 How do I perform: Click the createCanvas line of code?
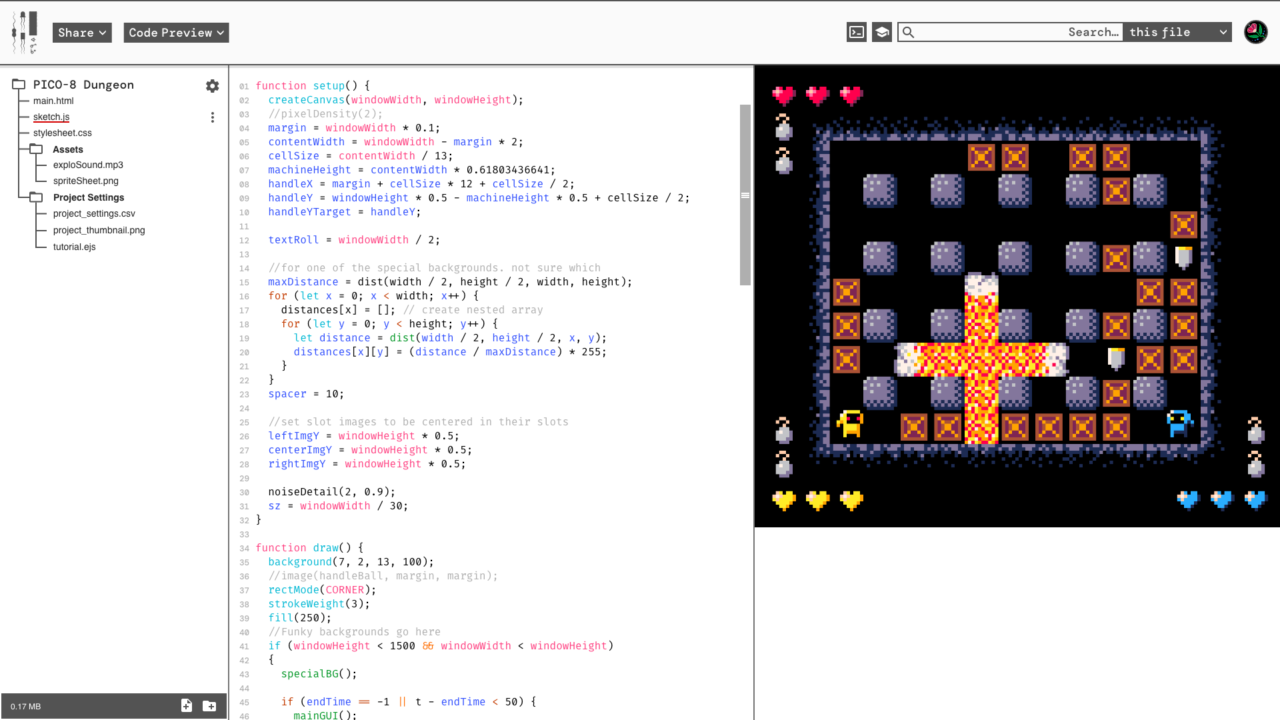(396, 100)
